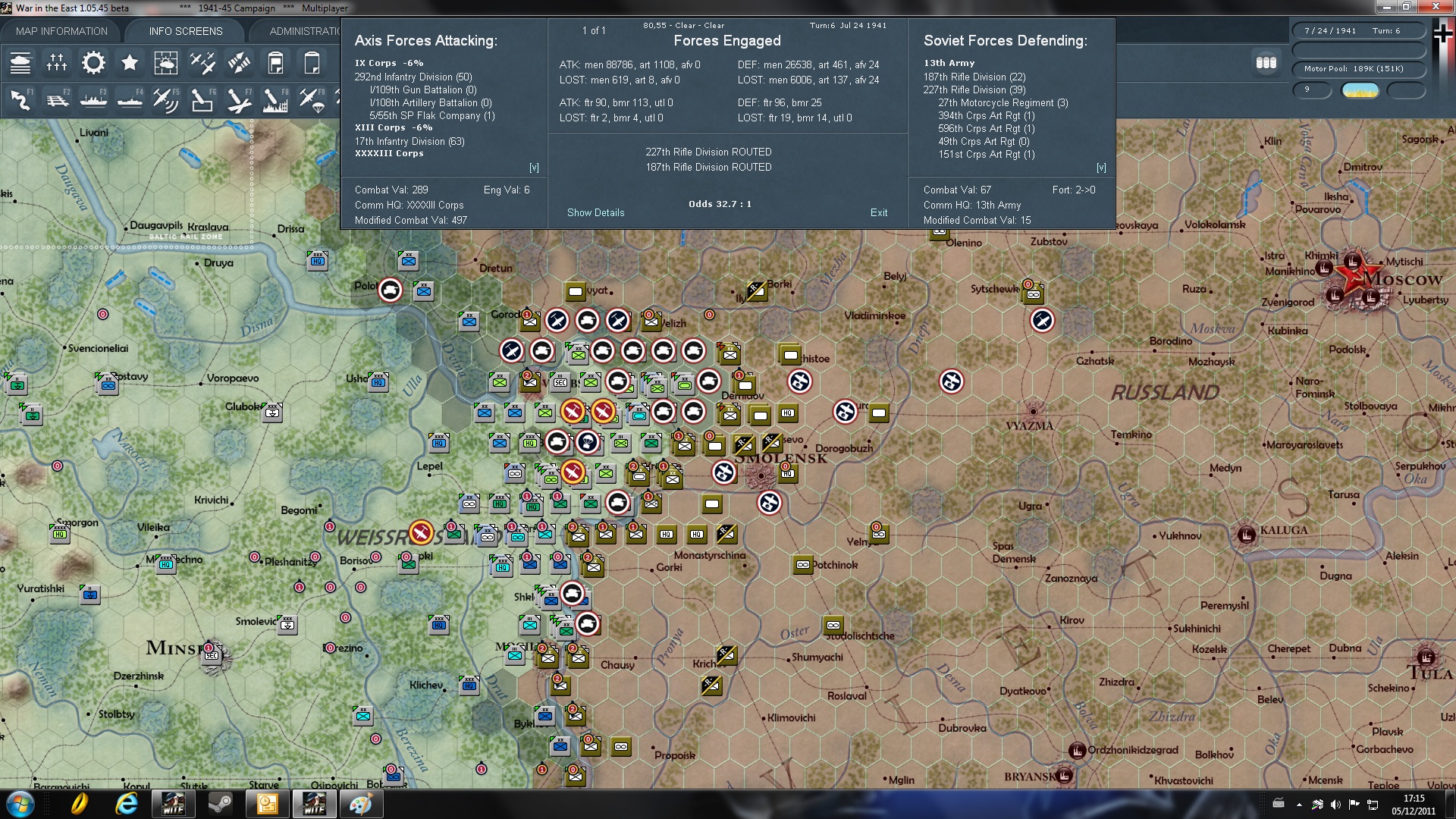The width and height of the screenshot is (1456, 819).
Task: Select the Tula city factory marker
Action: (x=1426, y=657)
